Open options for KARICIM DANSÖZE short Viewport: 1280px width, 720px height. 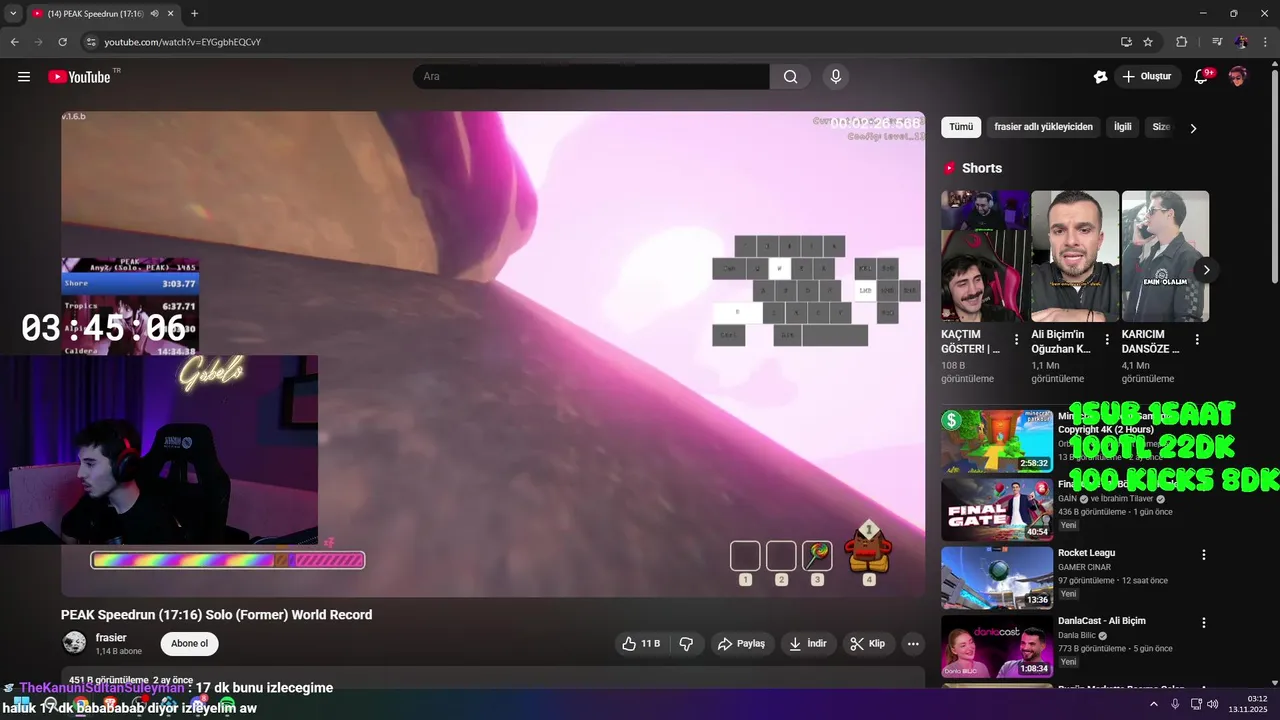coord(1197,340)
